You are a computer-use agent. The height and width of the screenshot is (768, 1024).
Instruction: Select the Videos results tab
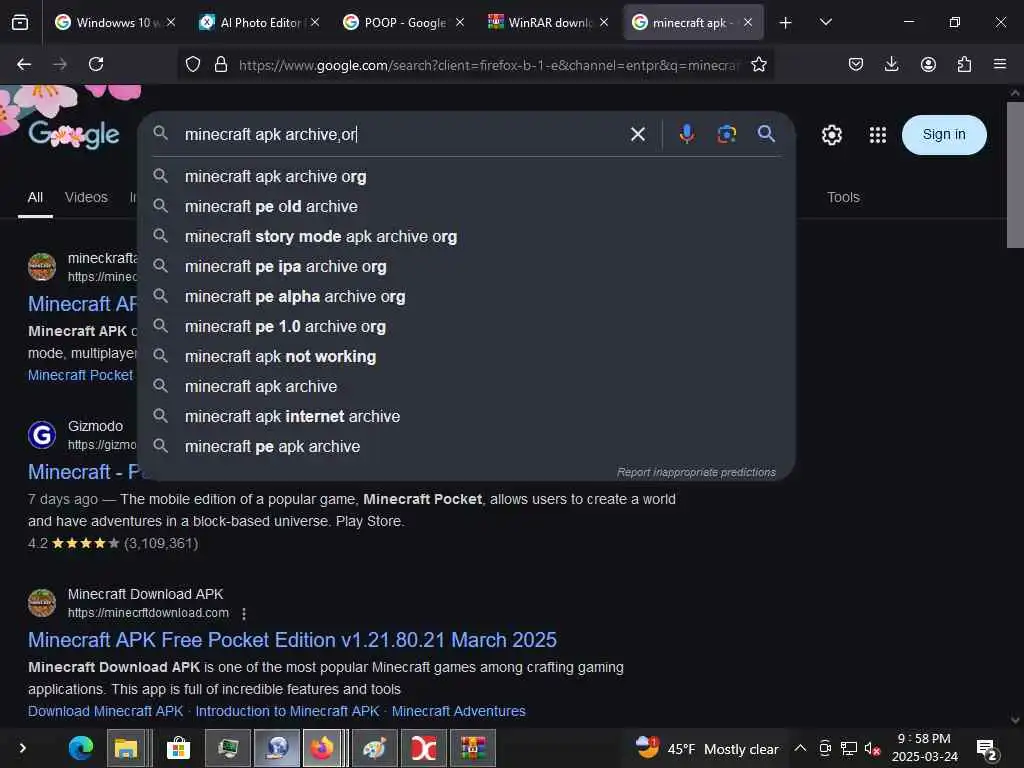point(86,197)
